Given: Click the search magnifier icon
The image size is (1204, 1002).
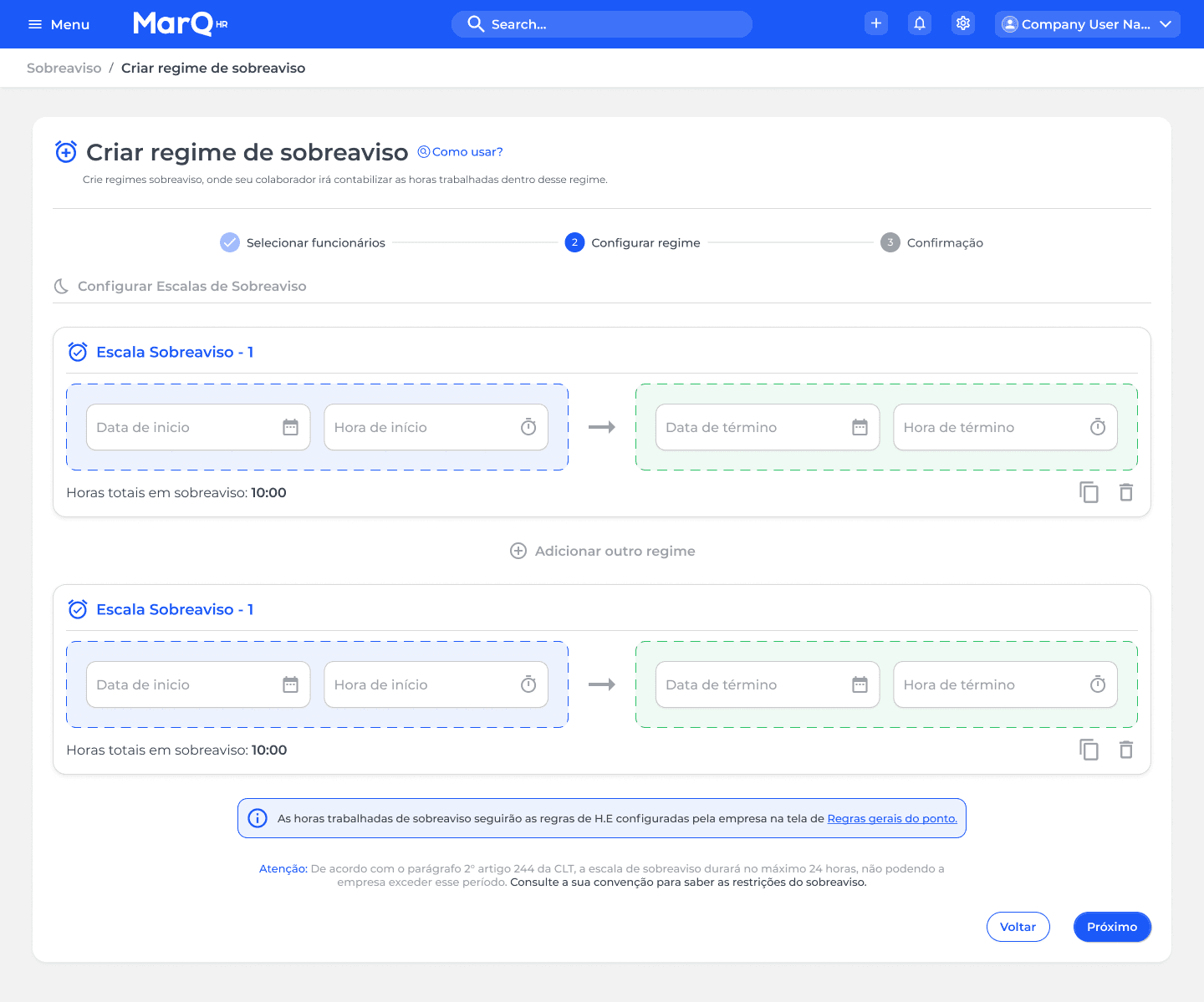Looking at the screenshot, I should point(475,24).
